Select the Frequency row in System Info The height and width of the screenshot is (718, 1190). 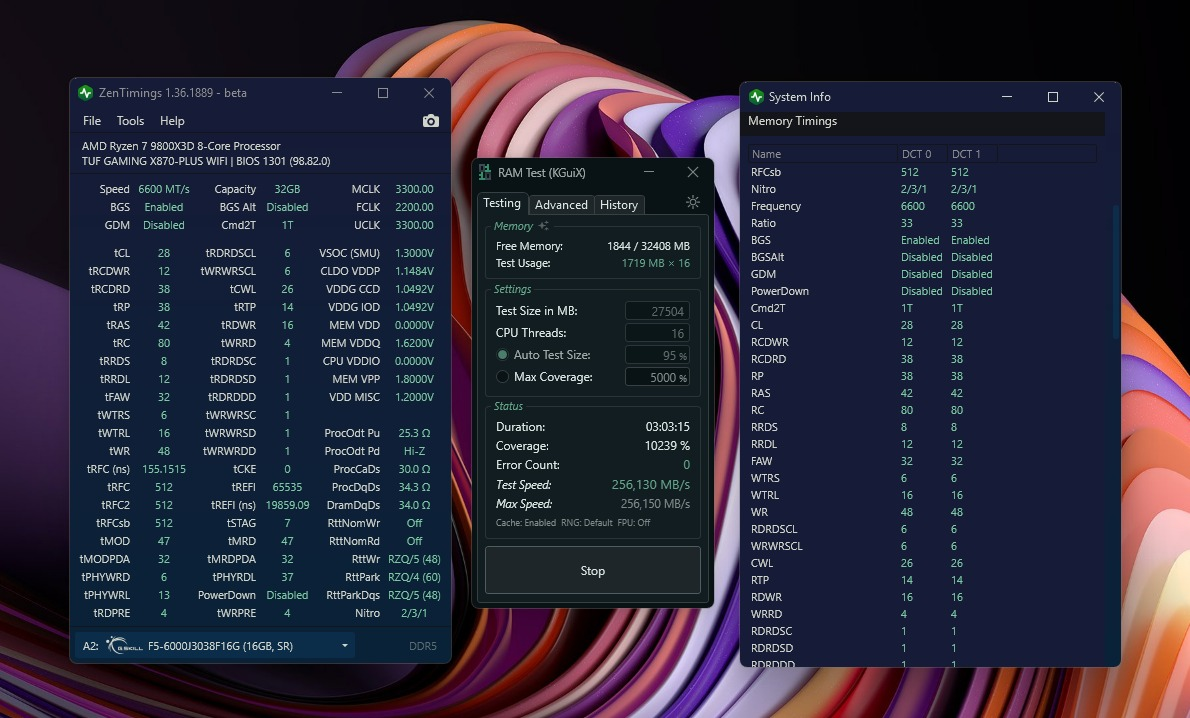coord(922,206)
